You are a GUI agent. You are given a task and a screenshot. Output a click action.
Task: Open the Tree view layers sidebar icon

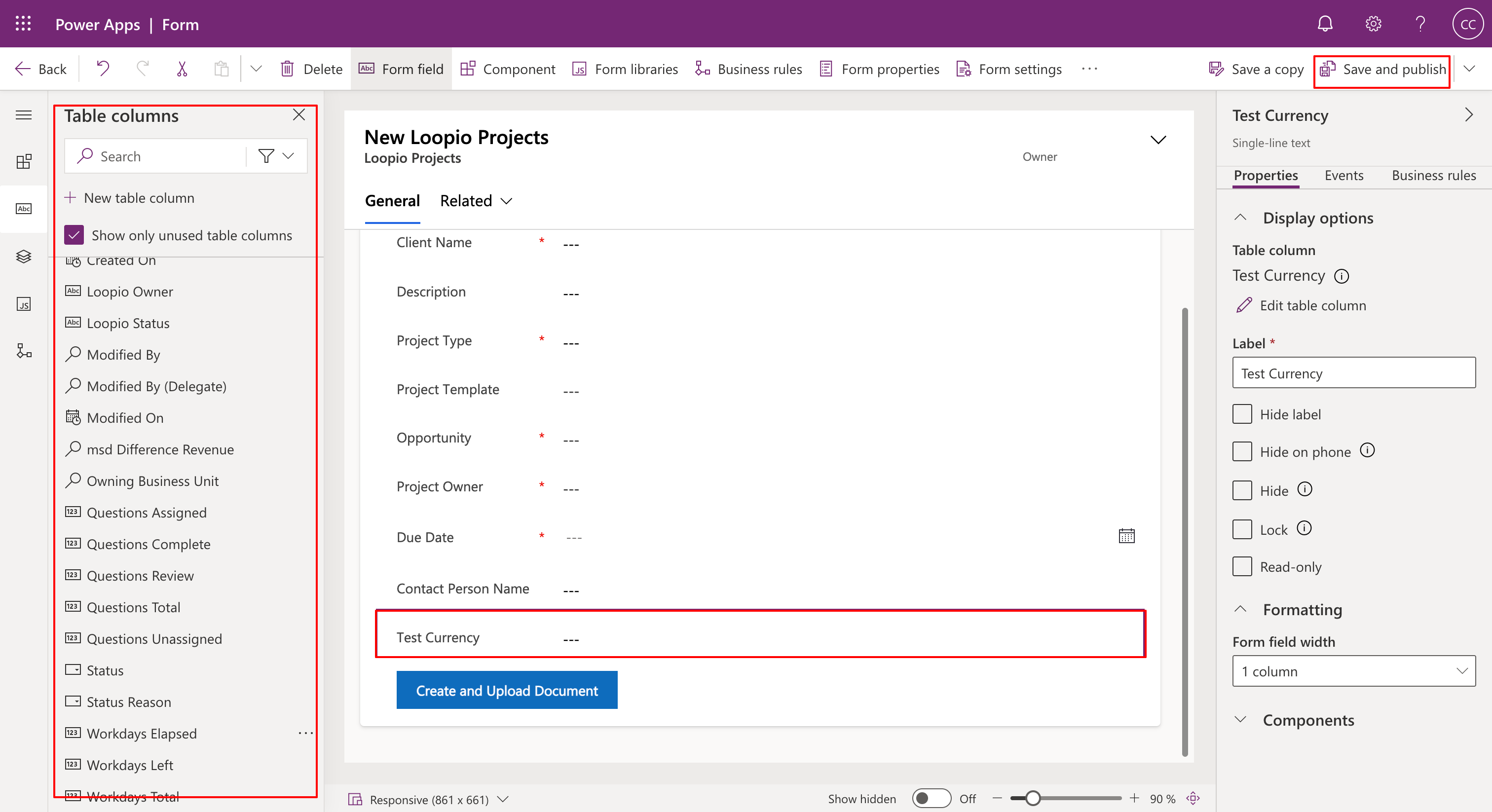click(x=24, y=256)
